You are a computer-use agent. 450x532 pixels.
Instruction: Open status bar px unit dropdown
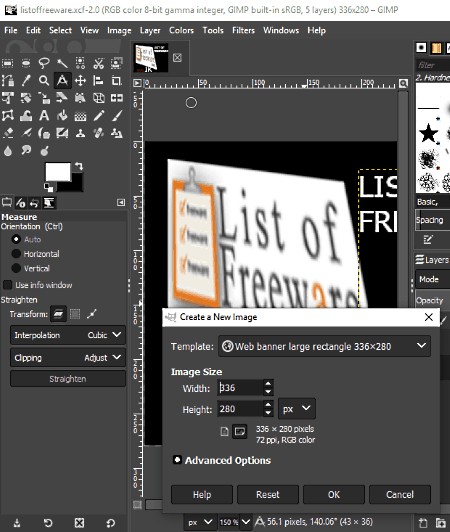click(x=199, y=522)
